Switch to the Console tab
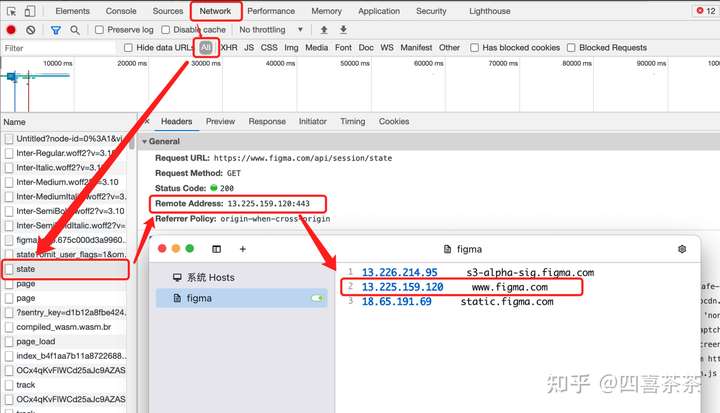Screen dimensions: 720x413 coord(121,11)
